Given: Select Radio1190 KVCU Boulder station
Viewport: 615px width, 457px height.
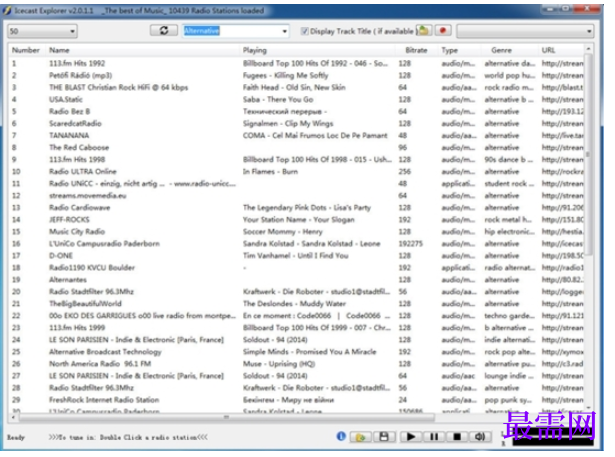Looking at the screenshot, I should (296, 268).
